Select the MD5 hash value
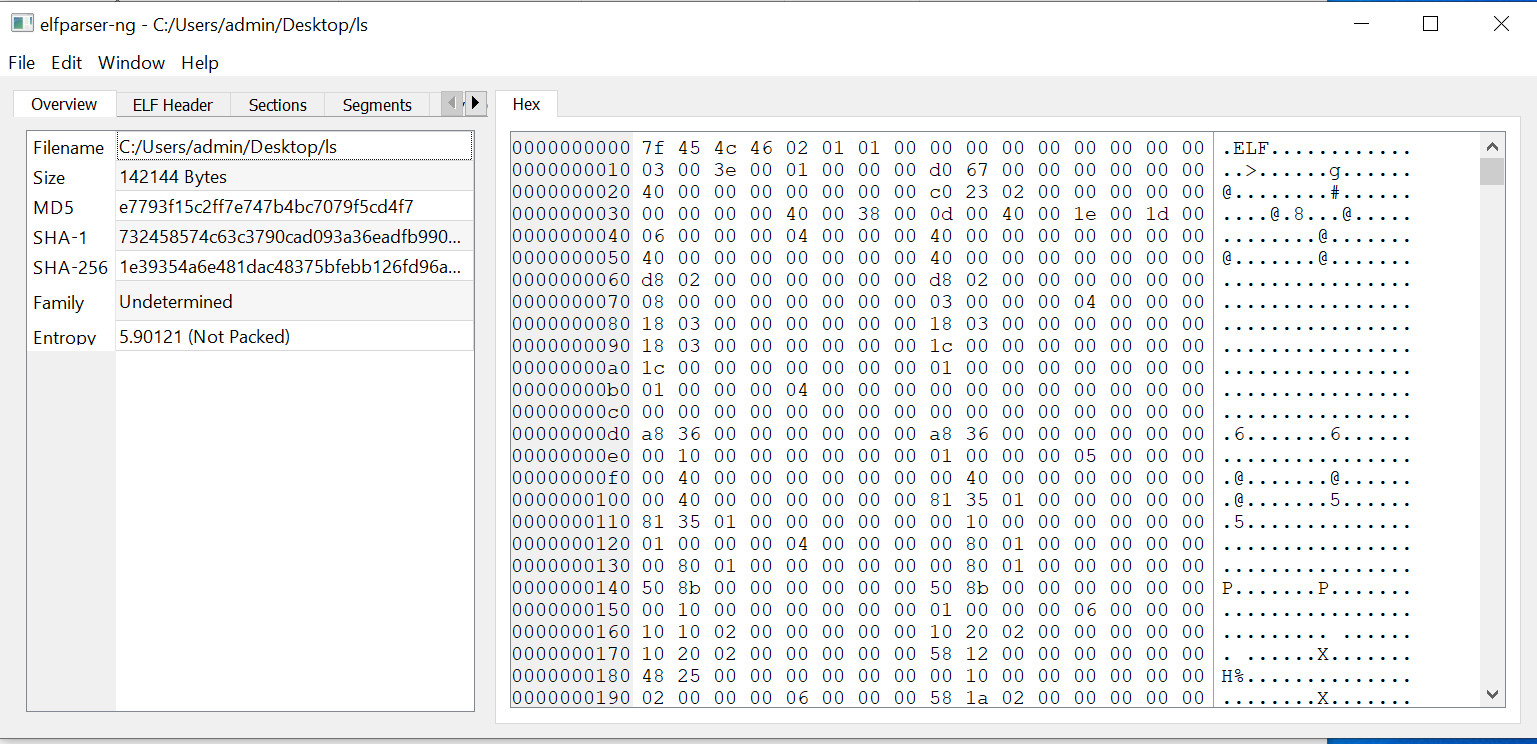The width and height of the screenshot is (1537, 744). tap(294, 207)
